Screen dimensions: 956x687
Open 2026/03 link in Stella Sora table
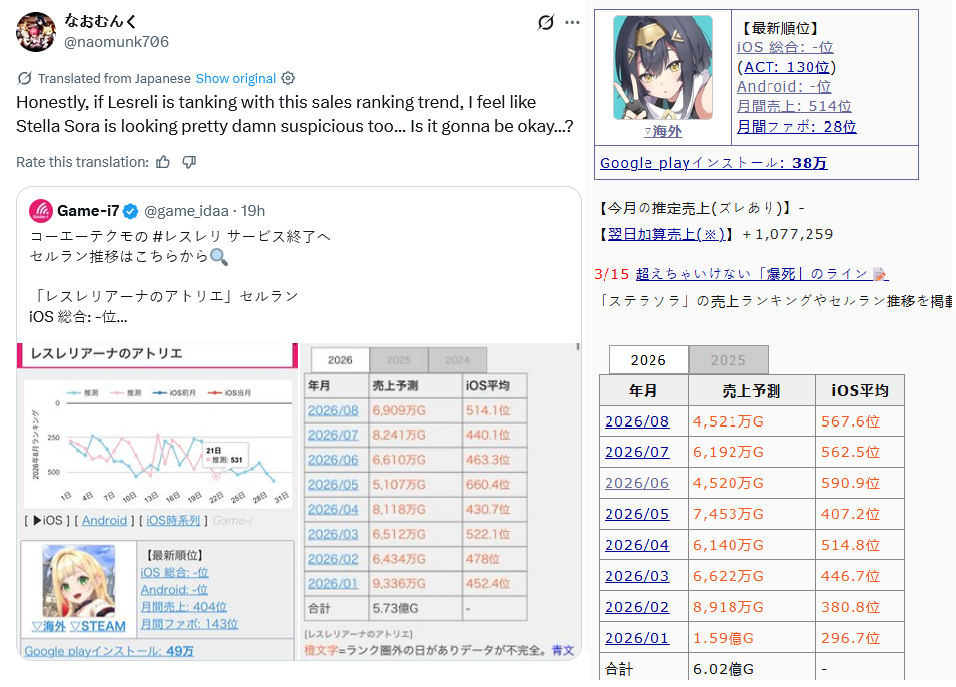tap(637, 576)
